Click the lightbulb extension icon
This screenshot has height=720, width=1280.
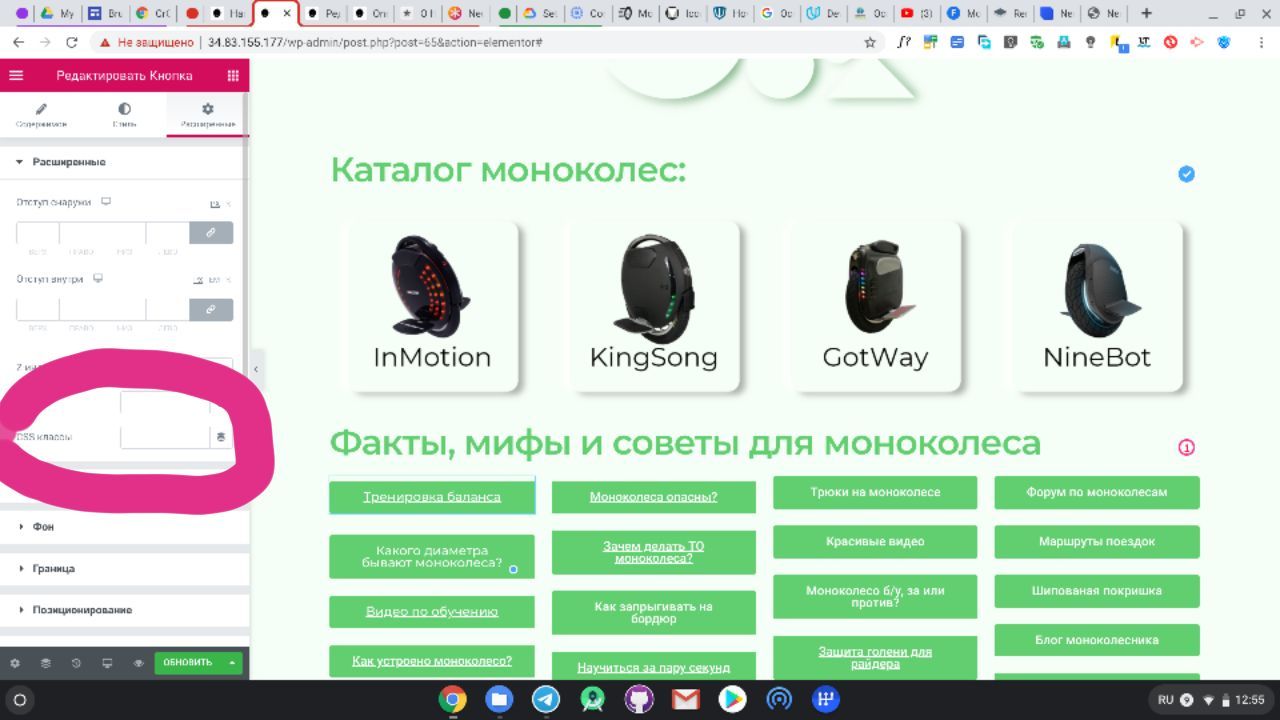click(1091, 42)
